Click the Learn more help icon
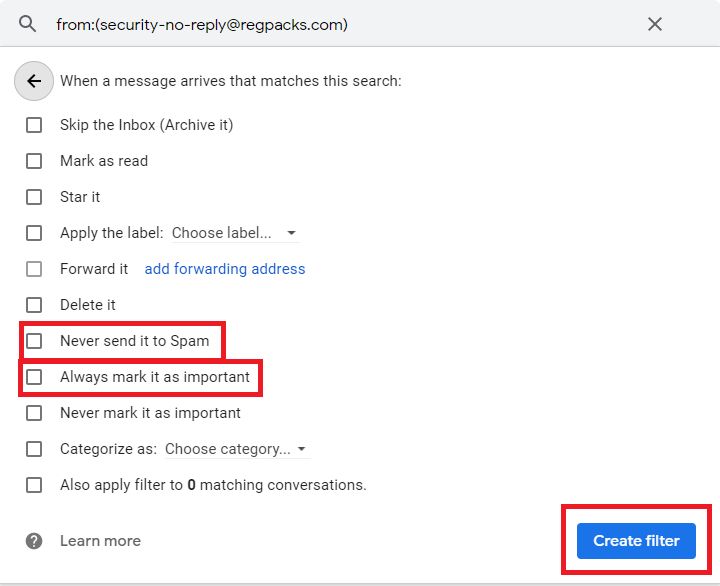The height and width of the screenshot is (586, 720). click(34, 541)
